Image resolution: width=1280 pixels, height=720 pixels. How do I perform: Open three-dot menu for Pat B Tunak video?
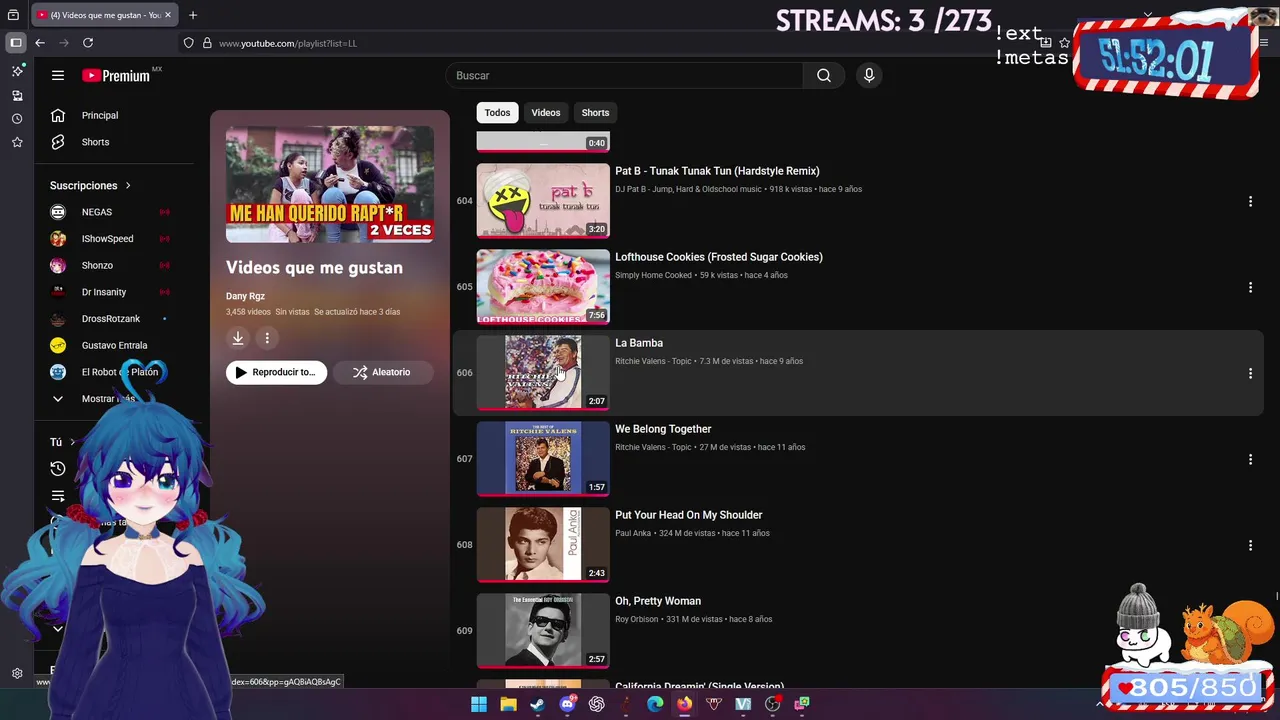click(x=1250, y=201)
